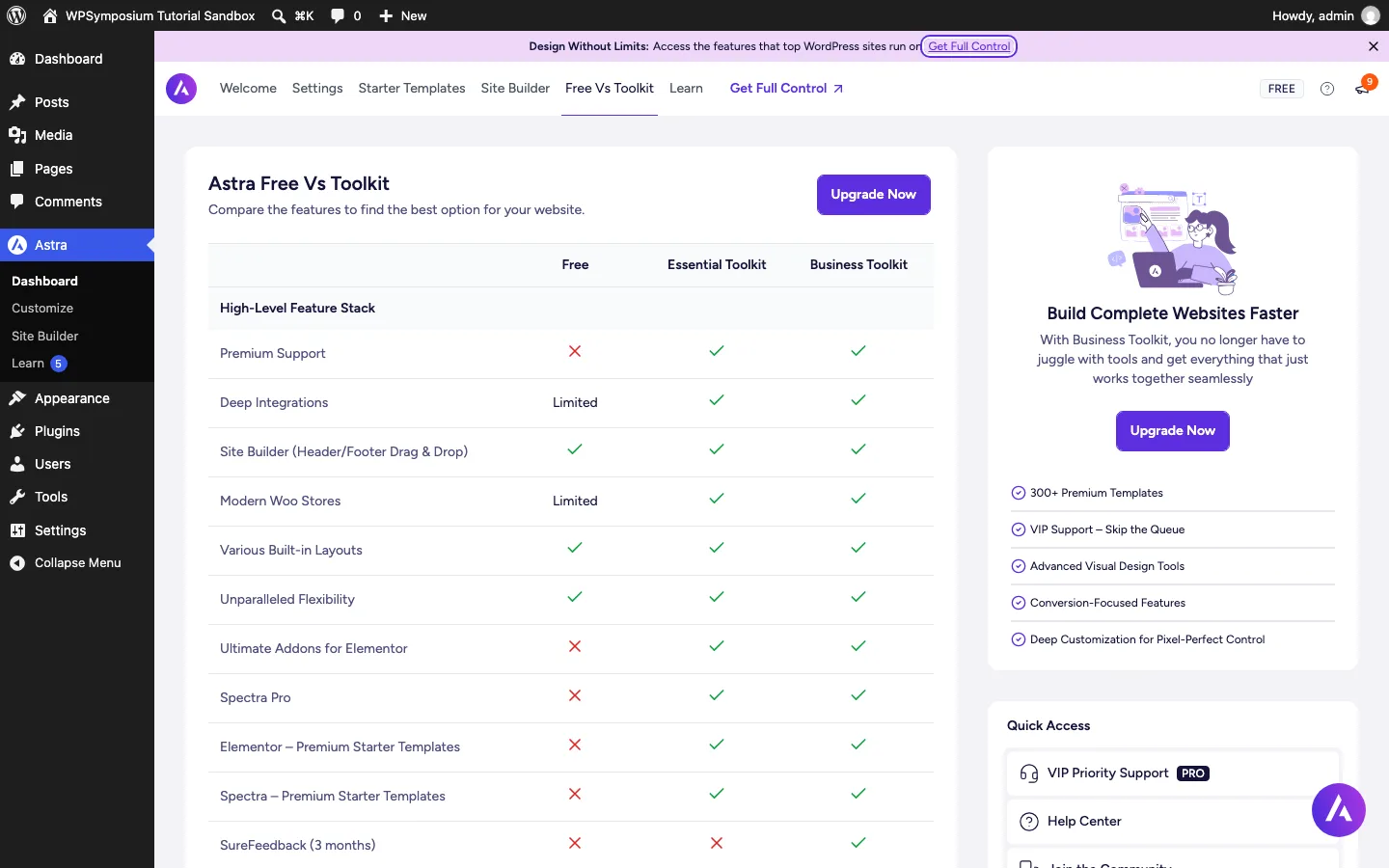Open the comments bubble in admin bar
The height and width of the screenshot is (868, 1389).
pos(337,15)
